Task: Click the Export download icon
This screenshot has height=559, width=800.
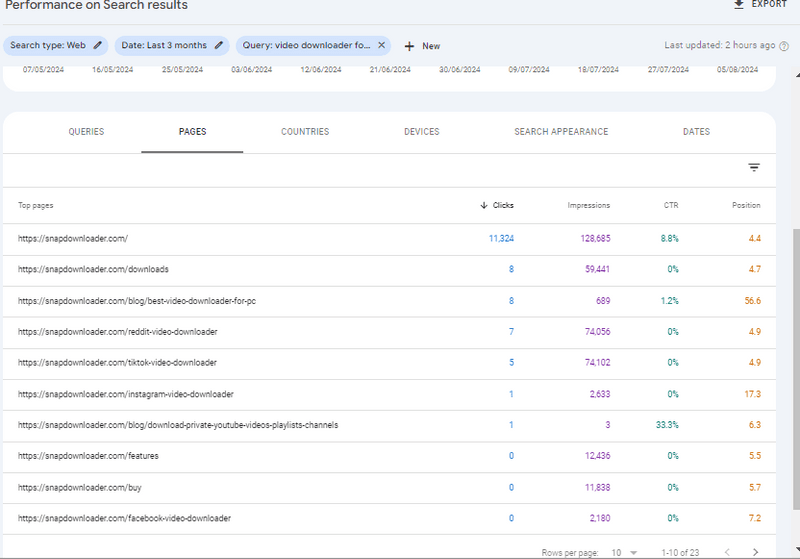Action: 738,4
